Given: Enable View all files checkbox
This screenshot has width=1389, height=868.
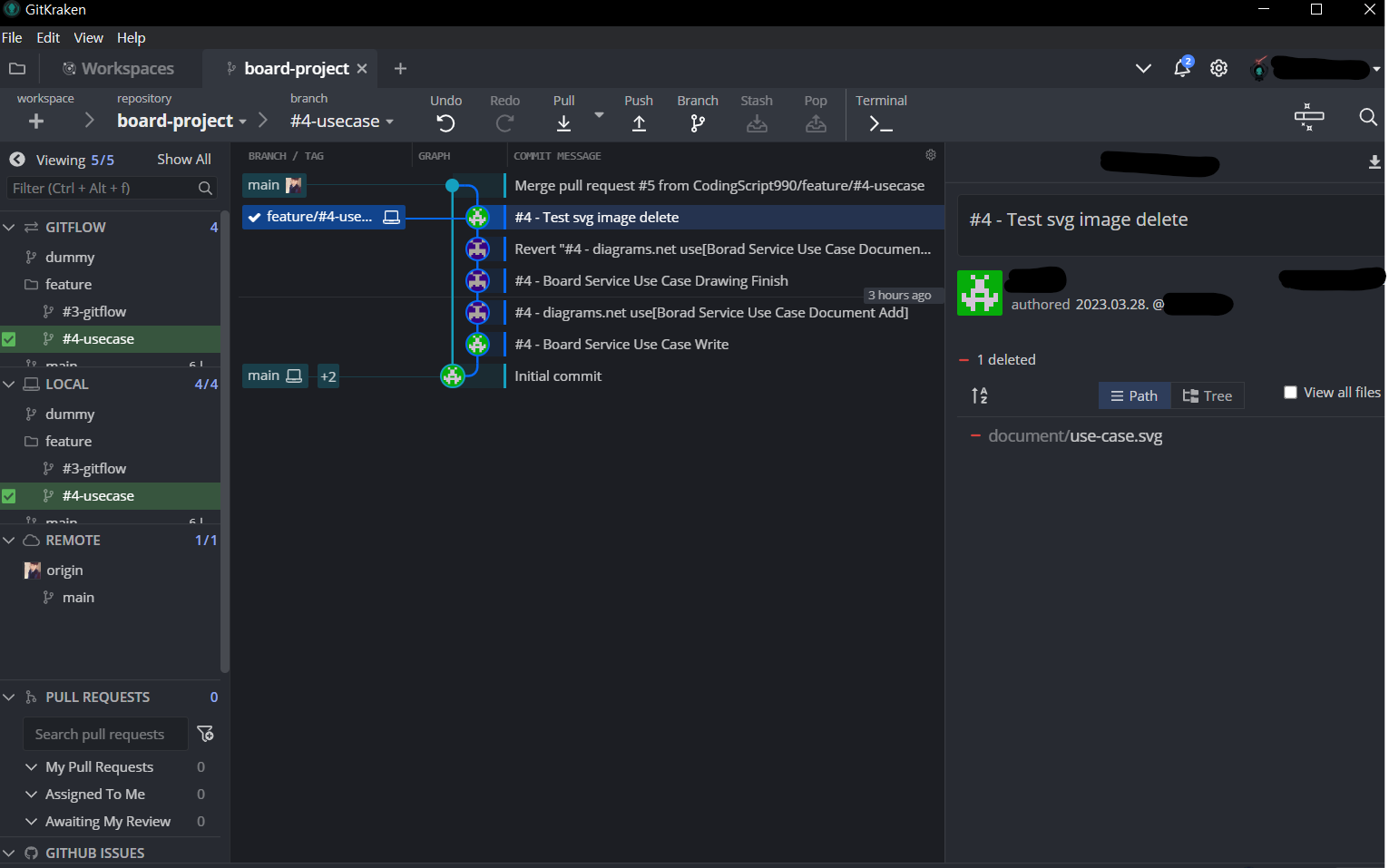Looking at the screenshot, I should [1290, 393].
